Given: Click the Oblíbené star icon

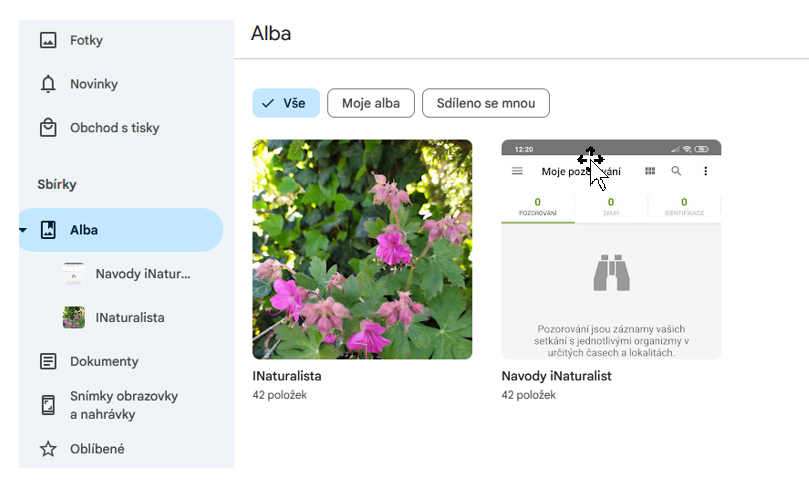Looking at the screenshot, I should (48, 449).
